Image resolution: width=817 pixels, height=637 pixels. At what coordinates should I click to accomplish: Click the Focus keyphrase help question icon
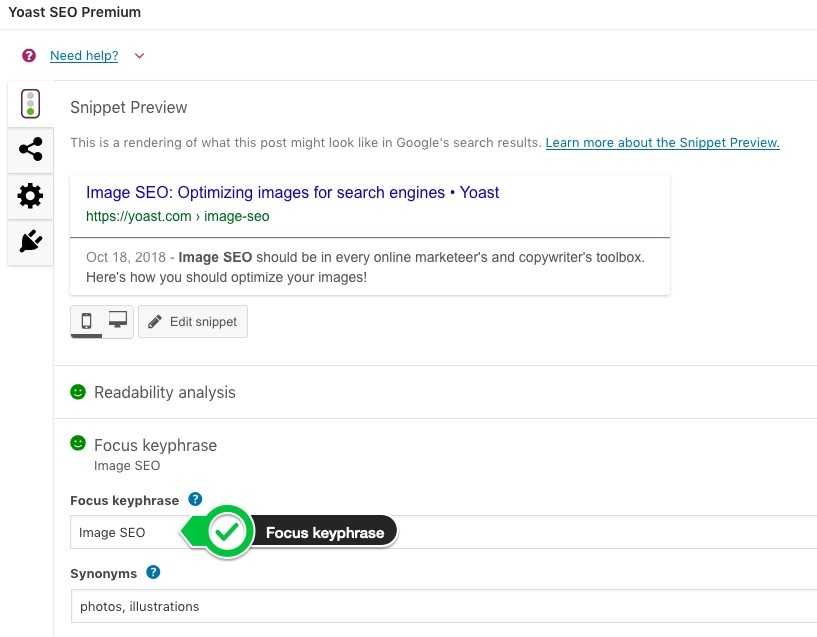click(195, 499)
